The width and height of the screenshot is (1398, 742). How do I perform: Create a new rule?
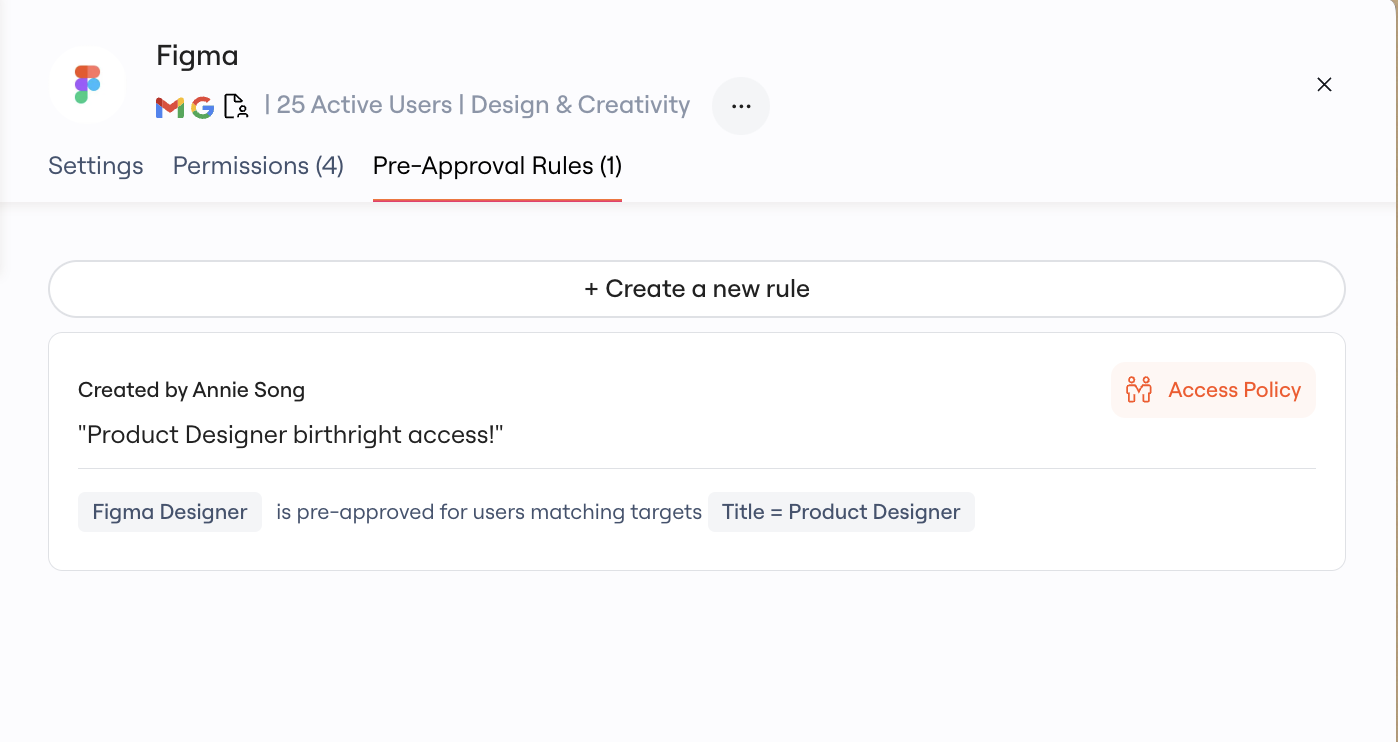(x=697, y=289)
